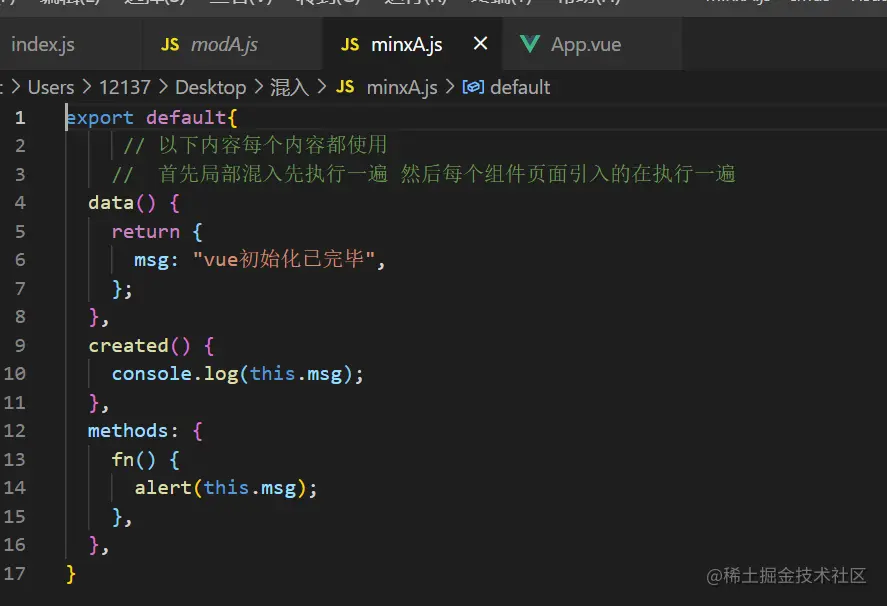887x606 pixels.
Task: Click the chevron before Desktop breadcrumb
Action: point(163,87)
